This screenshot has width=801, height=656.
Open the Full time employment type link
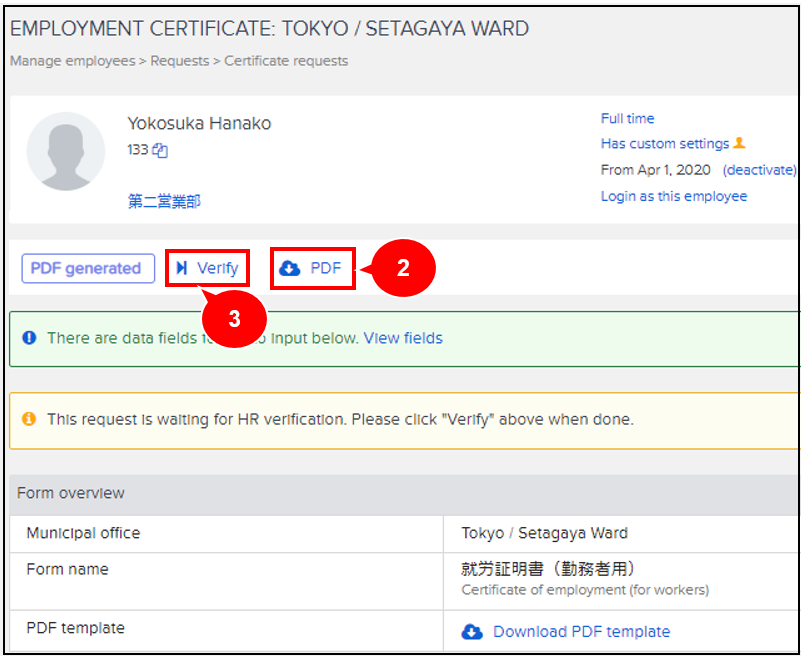pos(628,118)
